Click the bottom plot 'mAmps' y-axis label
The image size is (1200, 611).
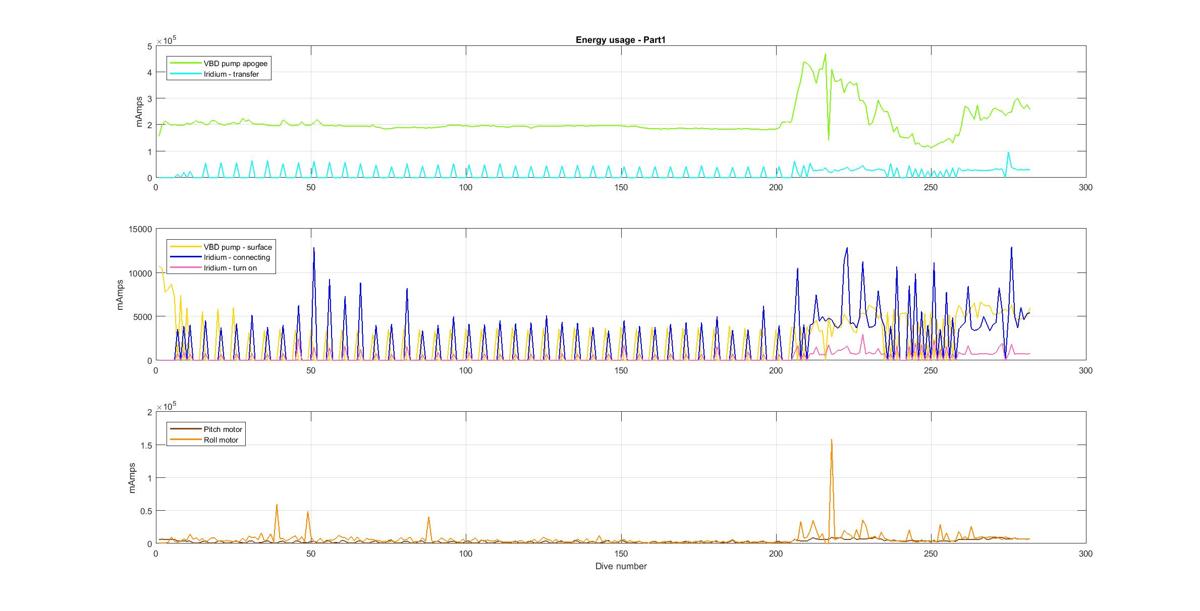(131, 478)
